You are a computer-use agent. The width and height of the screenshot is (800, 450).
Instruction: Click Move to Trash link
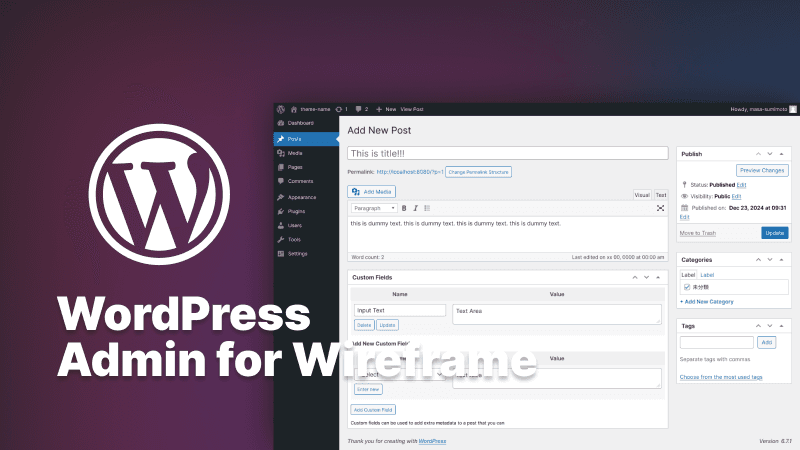[697, 233]
